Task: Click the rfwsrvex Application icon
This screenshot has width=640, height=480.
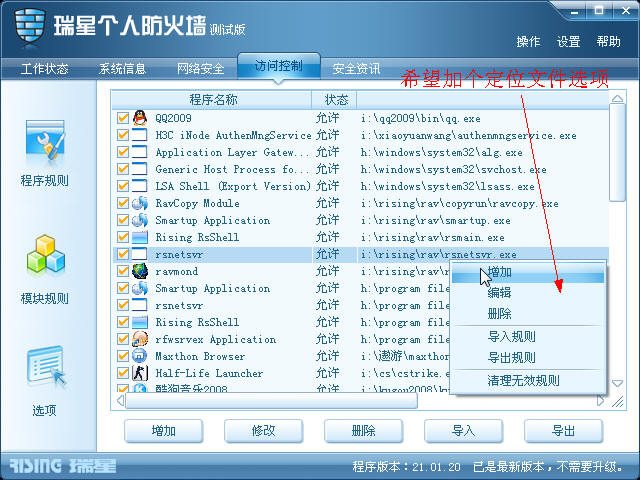Action: 140,339
